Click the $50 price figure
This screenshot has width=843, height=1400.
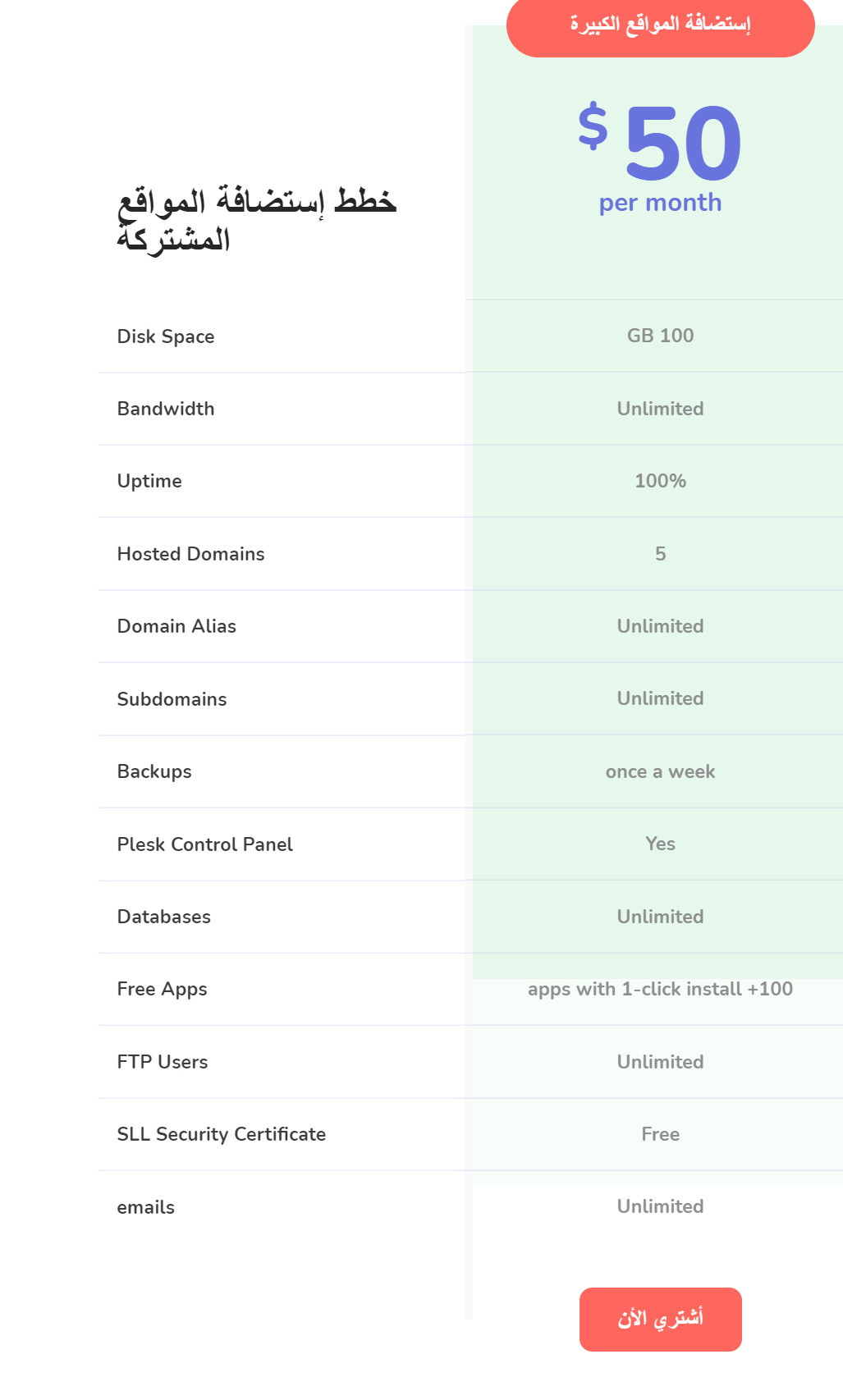(660, 143)
